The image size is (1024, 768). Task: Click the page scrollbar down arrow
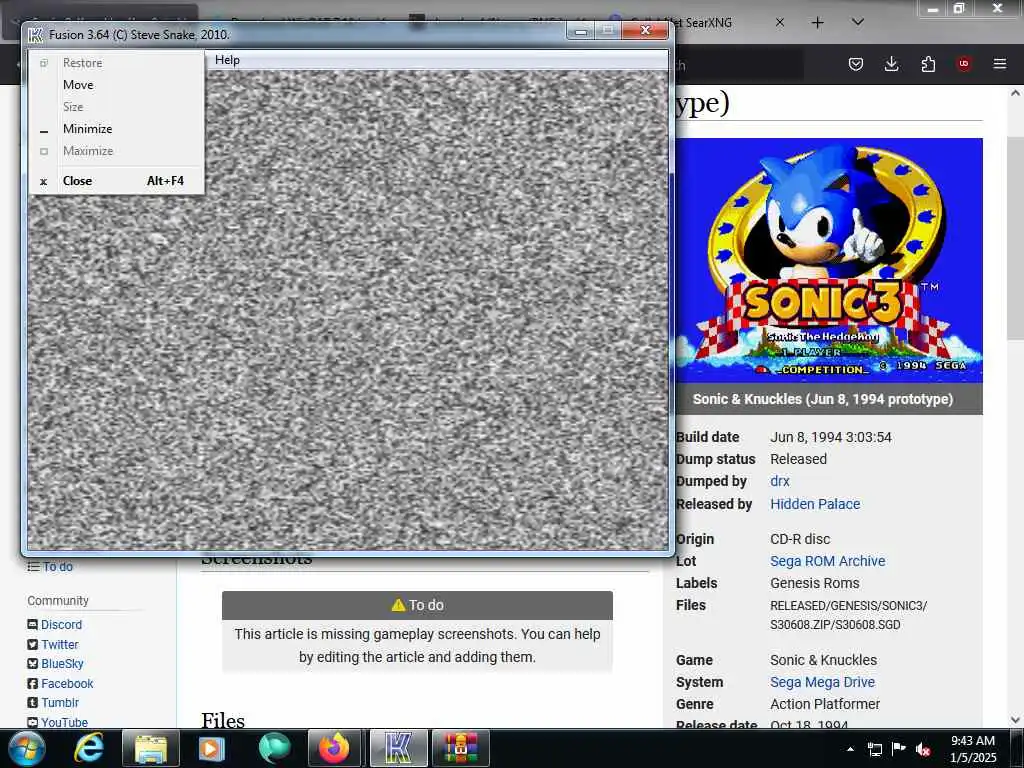click(1015, 720)
